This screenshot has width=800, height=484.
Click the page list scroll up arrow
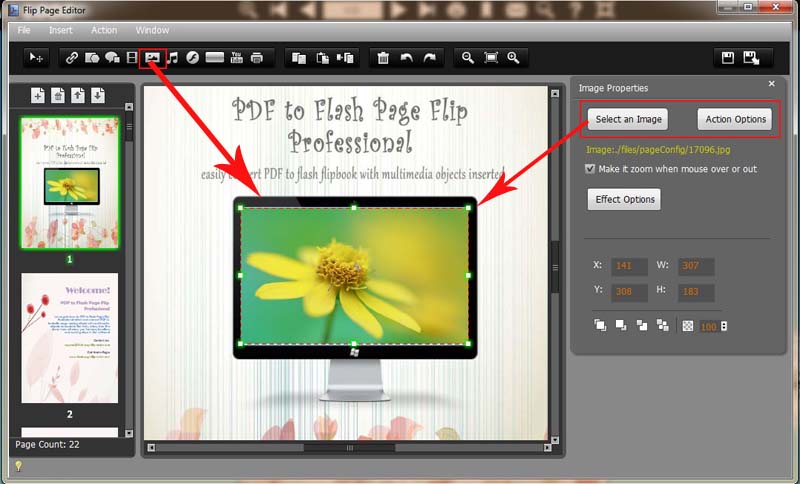tap(129, 107)
